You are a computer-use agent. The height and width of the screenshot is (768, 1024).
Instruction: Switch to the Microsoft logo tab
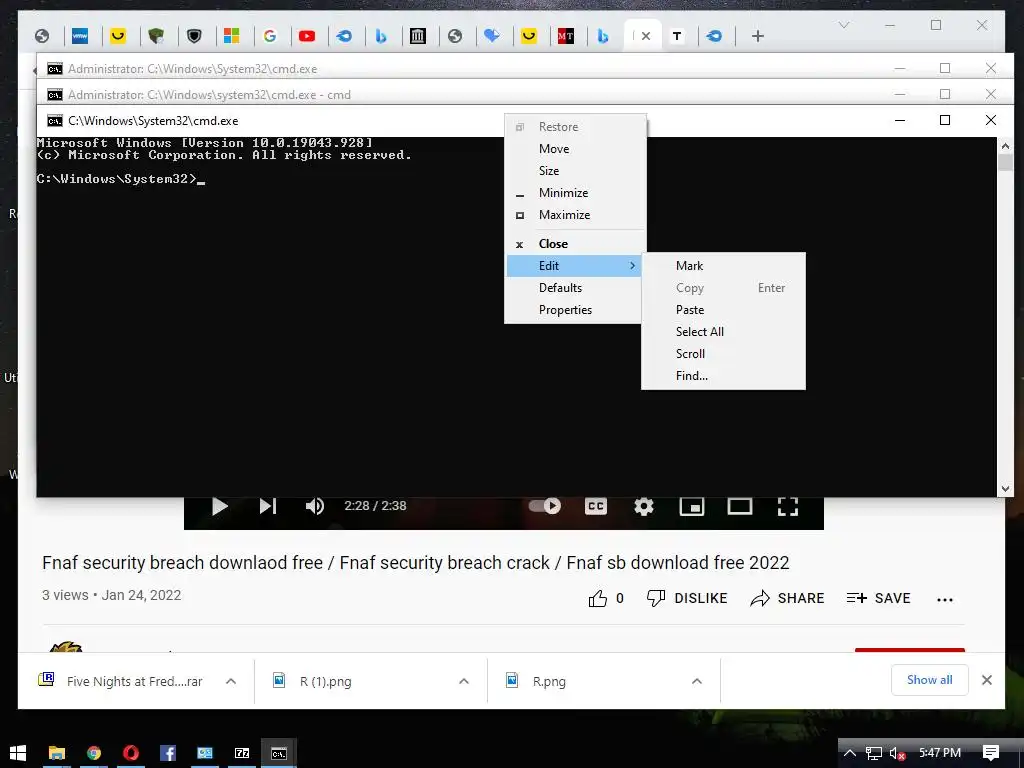231,36
